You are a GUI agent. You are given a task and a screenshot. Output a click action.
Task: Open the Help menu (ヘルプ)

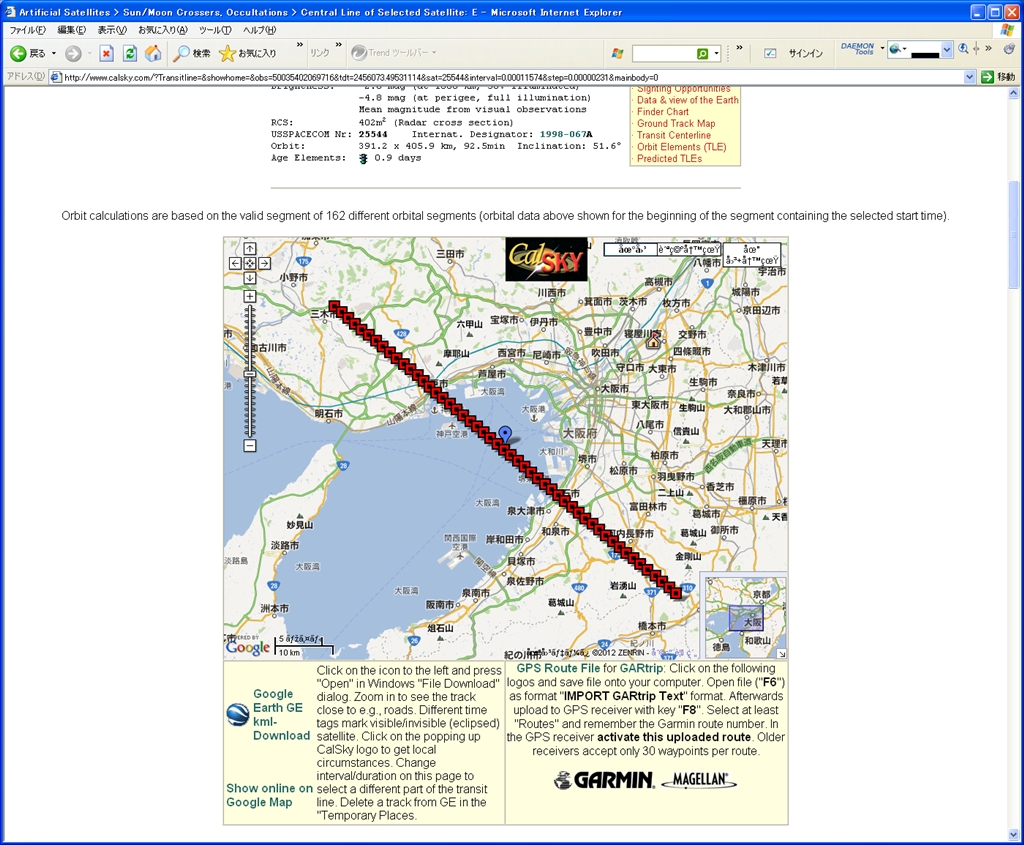click(x=259, y=30)
